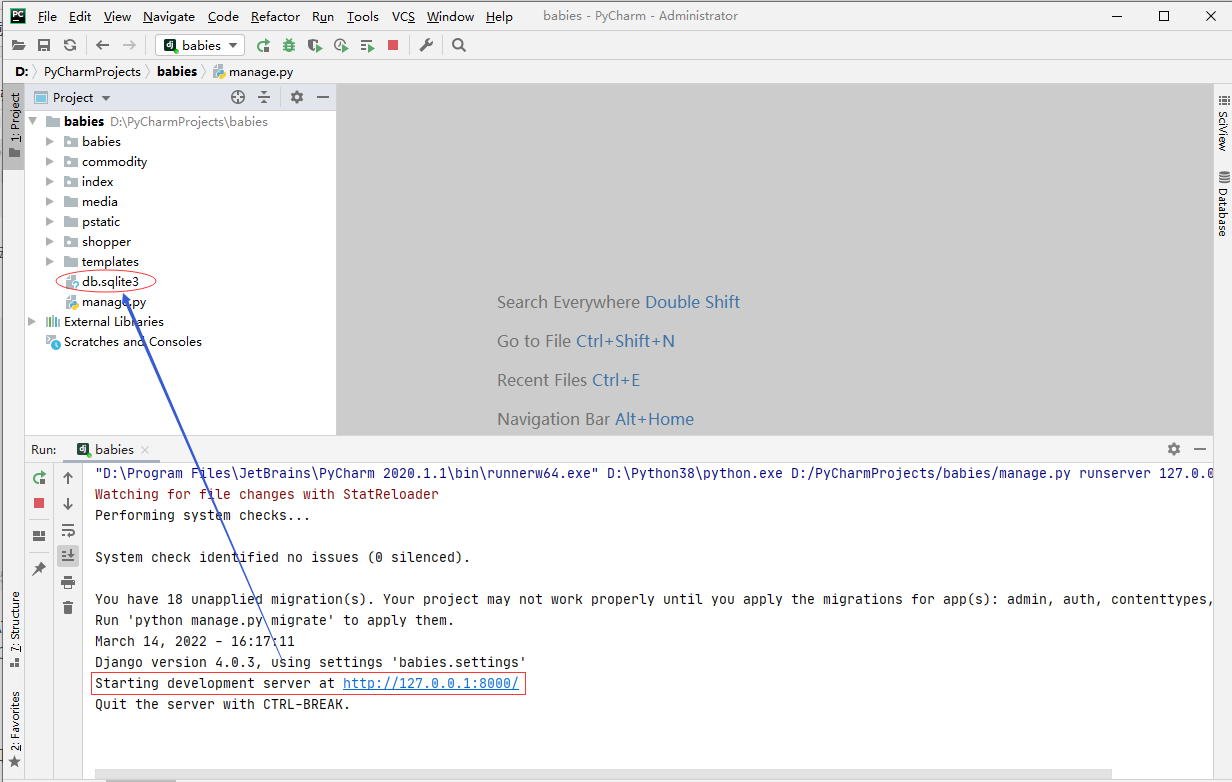
Task: Open the 7: Structure side tab
Action: click(14, 630)
